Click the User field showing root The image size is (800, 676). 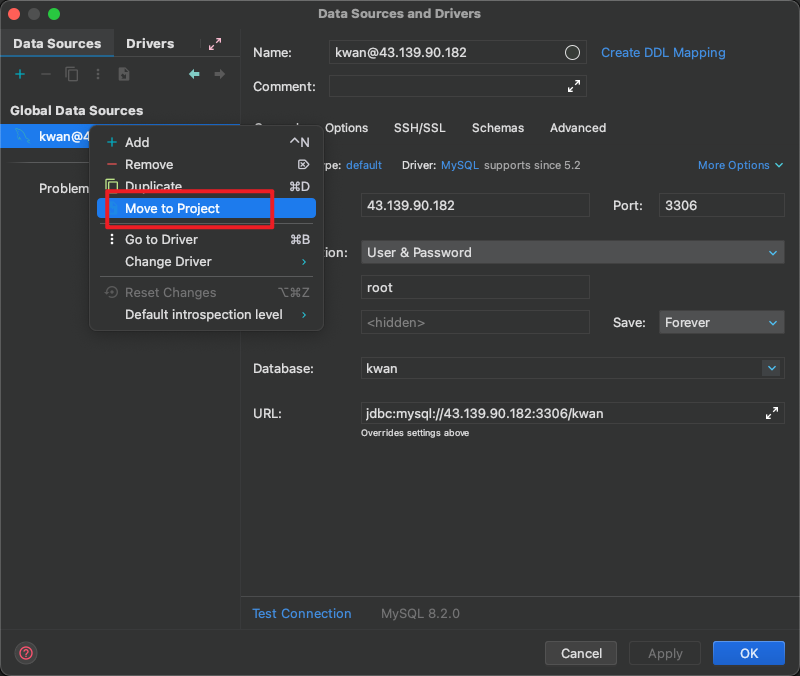click(475, 287)
